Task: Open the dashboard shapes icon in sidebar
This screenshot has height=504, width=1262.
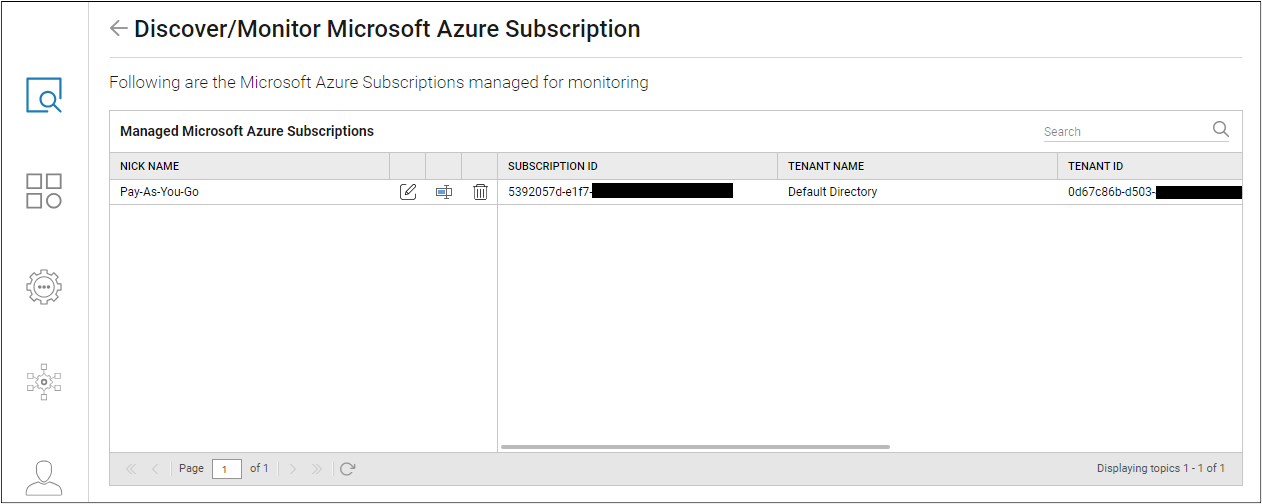Action: tap(44, 190)
